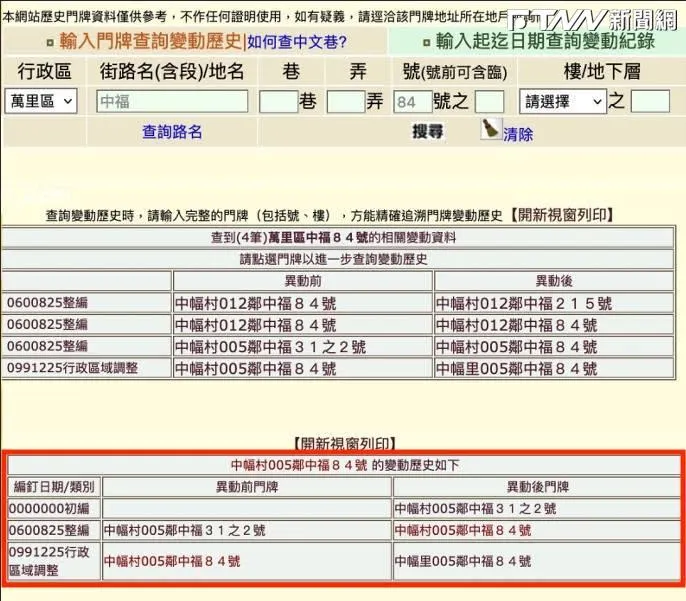Focus the street name field containing 中福
The width and height of the screenshot is (686, 601).
pyautogui.click(x=172, y=102)
